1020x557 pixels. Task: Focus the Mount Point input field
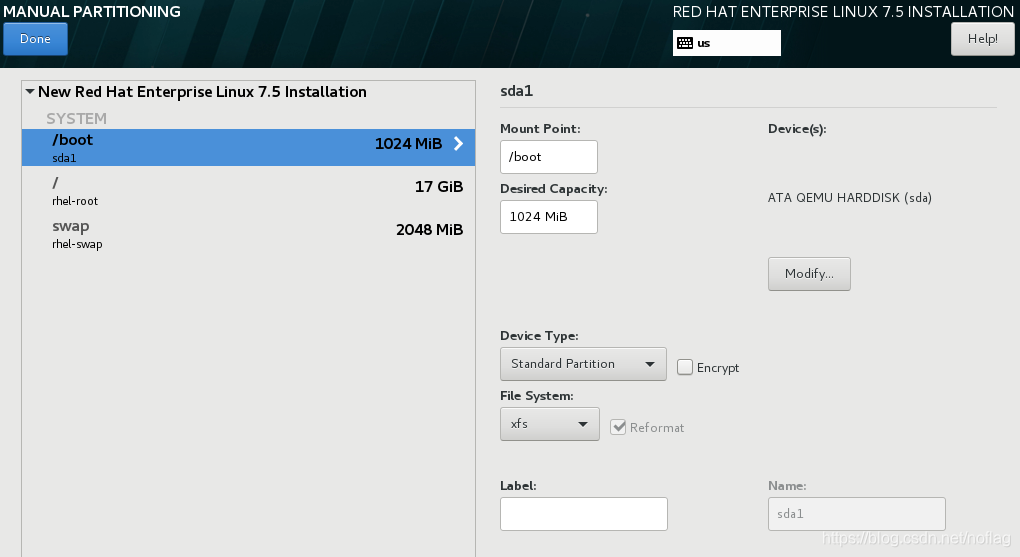click(549, 157)
